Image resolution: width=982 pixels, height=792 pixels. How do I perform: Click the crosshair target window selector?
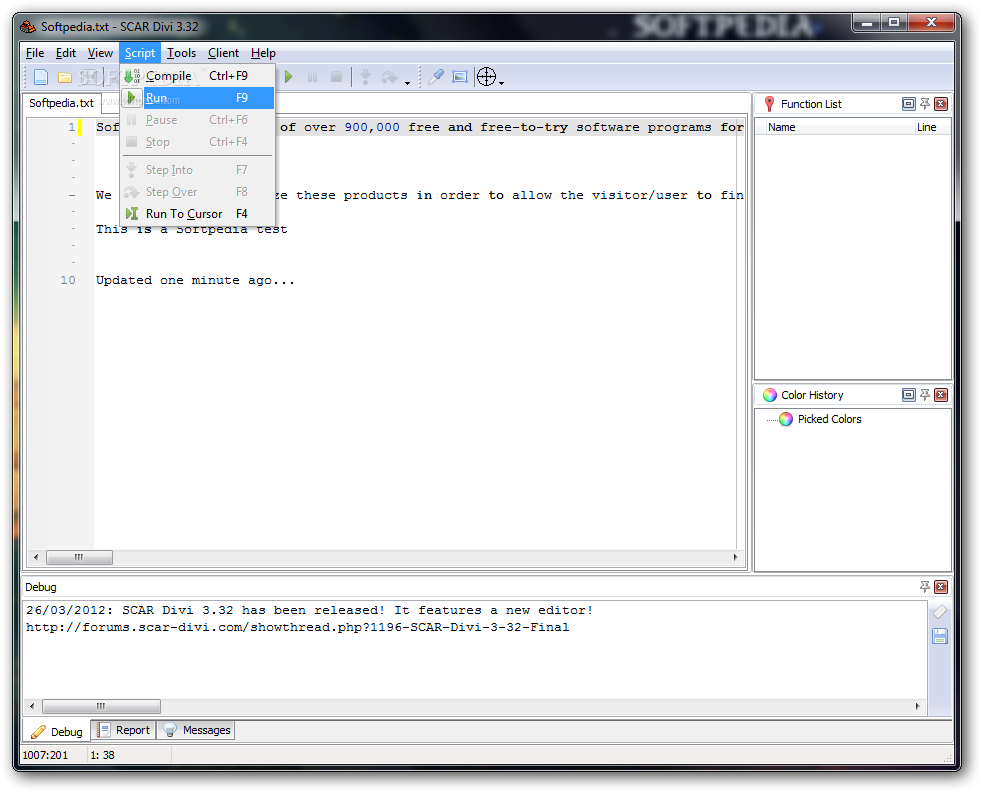click(x=487, y=77)
